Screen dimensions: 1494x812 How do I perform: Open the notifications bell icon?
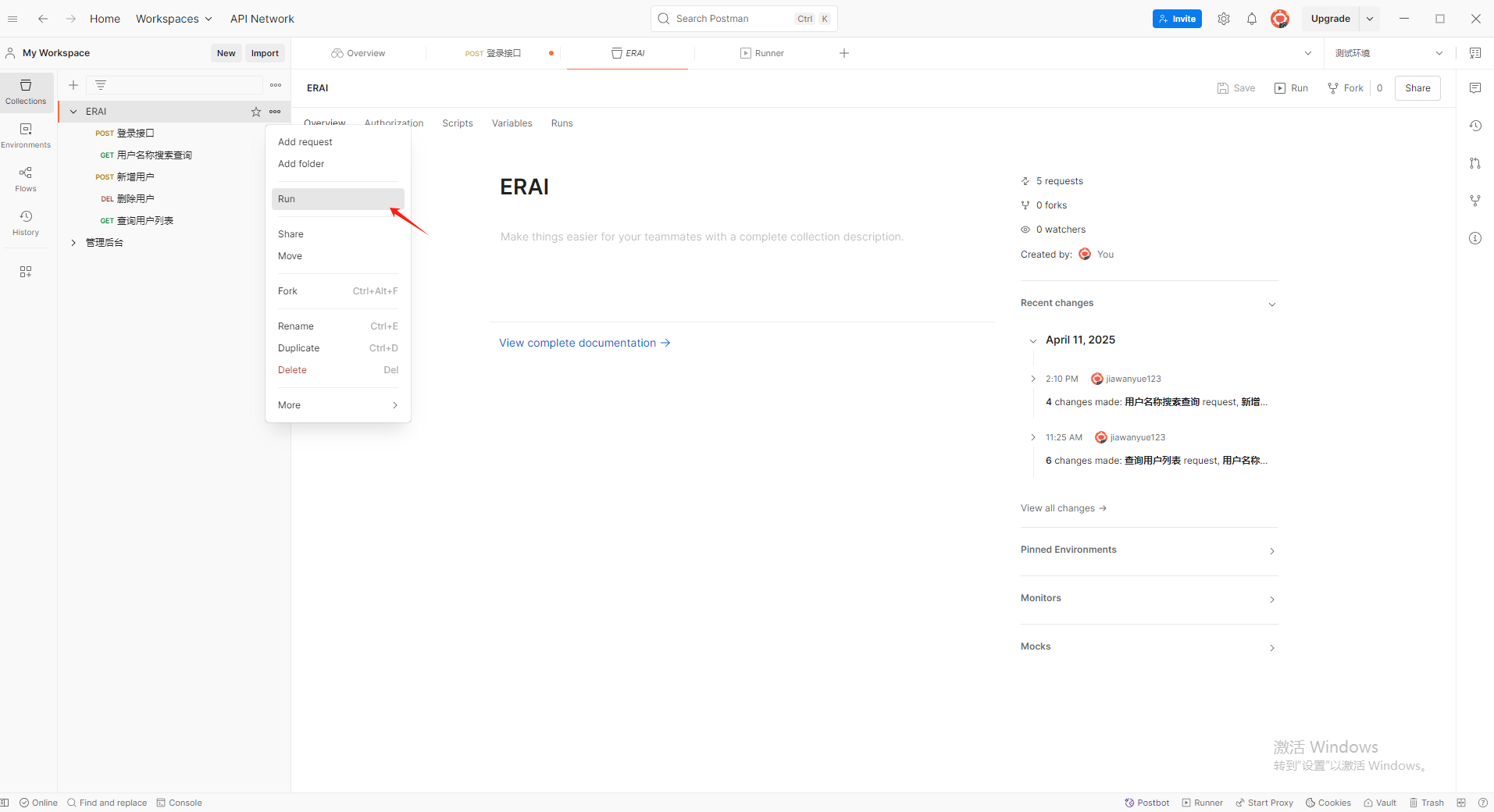(1251, 18)
